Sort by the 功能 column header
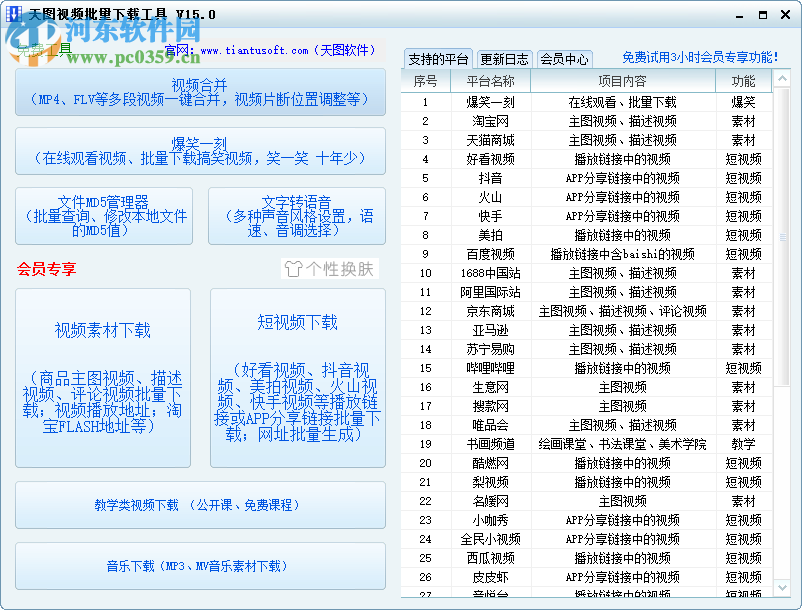The image size is (802, 610). [743, 81]
